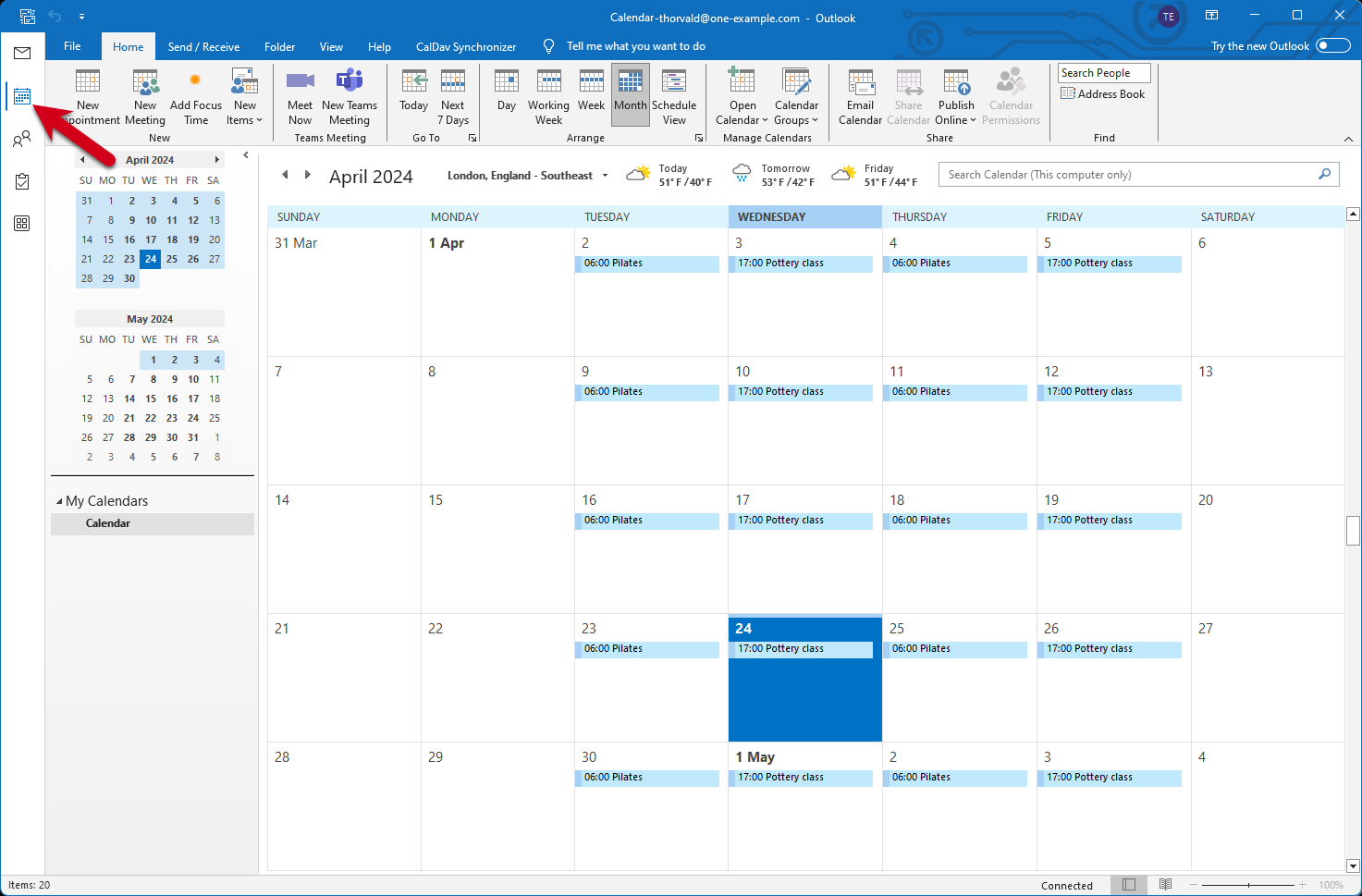Click the zoom in plus button

coord(1303,885)
